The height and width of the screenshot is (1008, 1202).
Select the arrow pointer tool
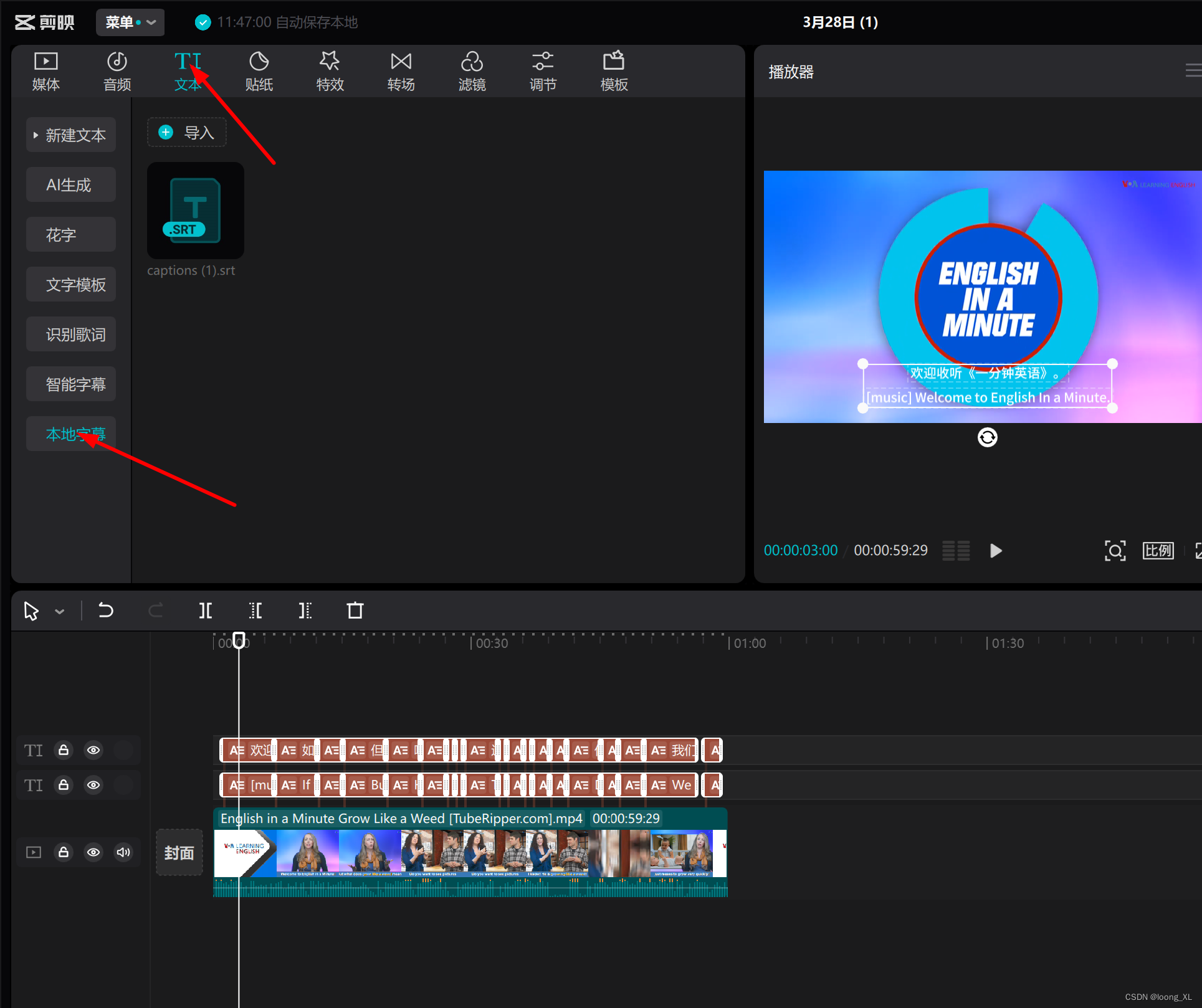tap(31, 611)
